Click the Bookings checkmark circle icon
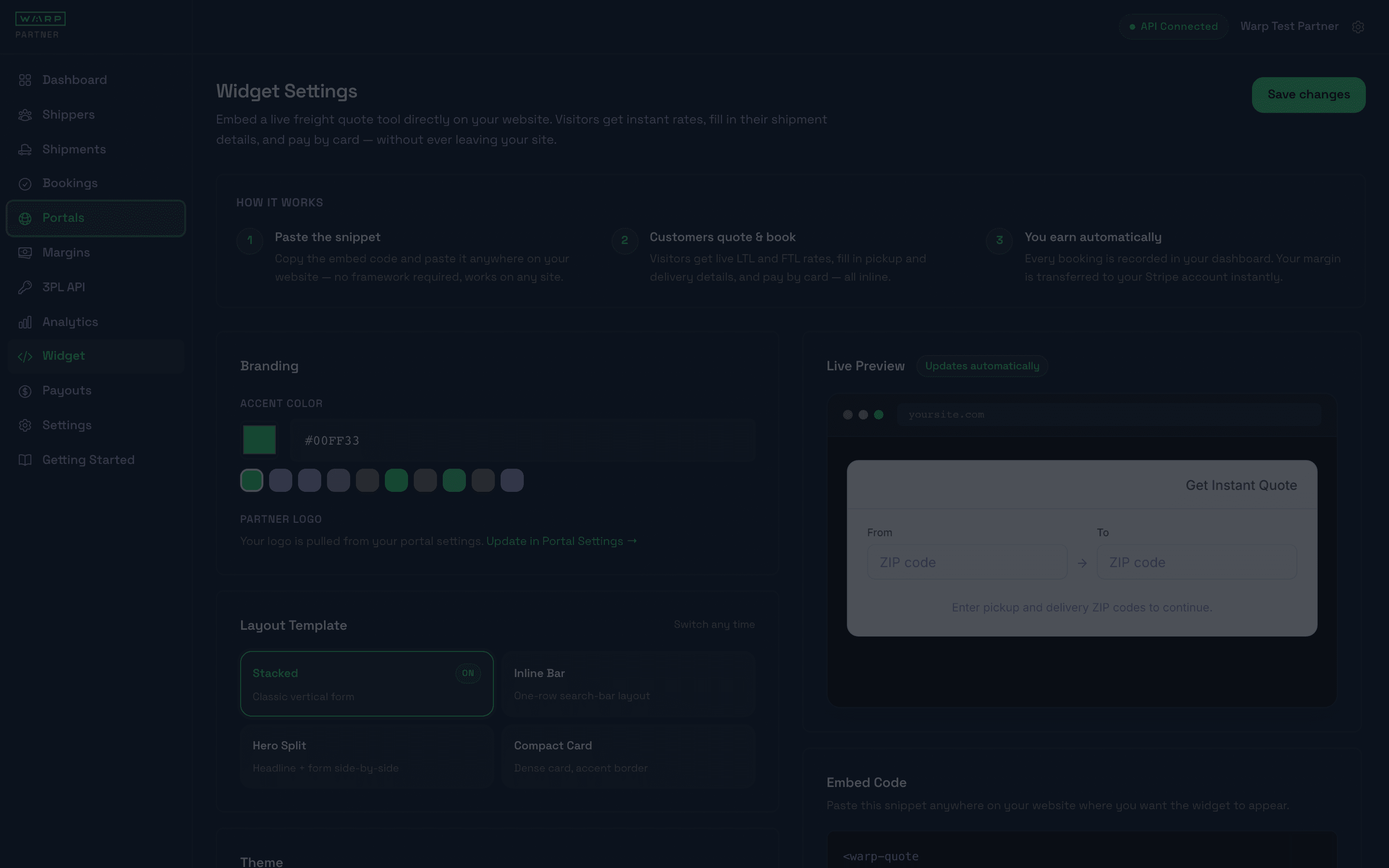Viewport: 1389px width, 868px height. tap(25, 184)
